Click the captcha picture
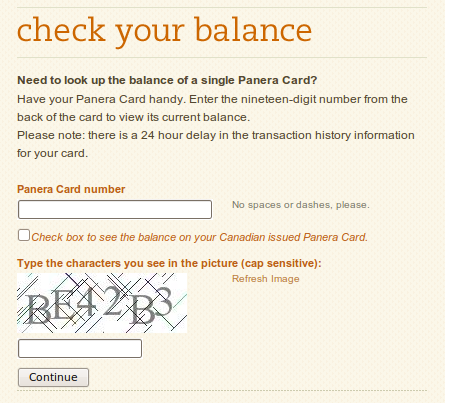 pos(102,303)
